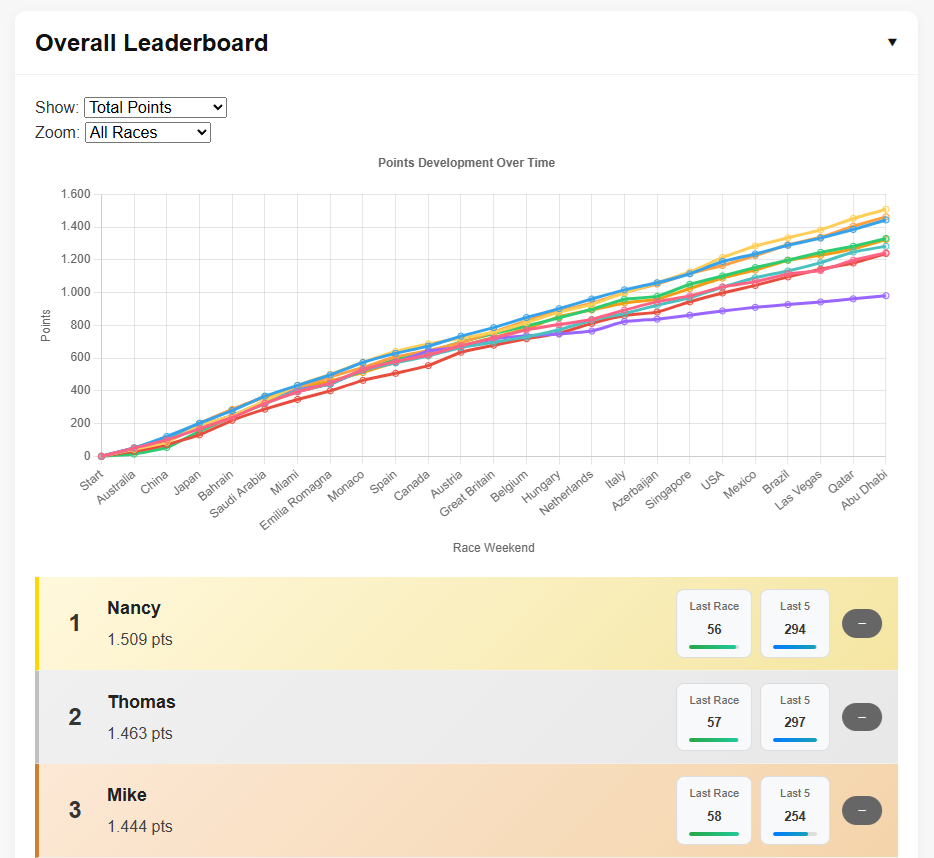The image size is (934, 858).
Task: Collapse the panel via the top-right triangle
Action: 892,42
